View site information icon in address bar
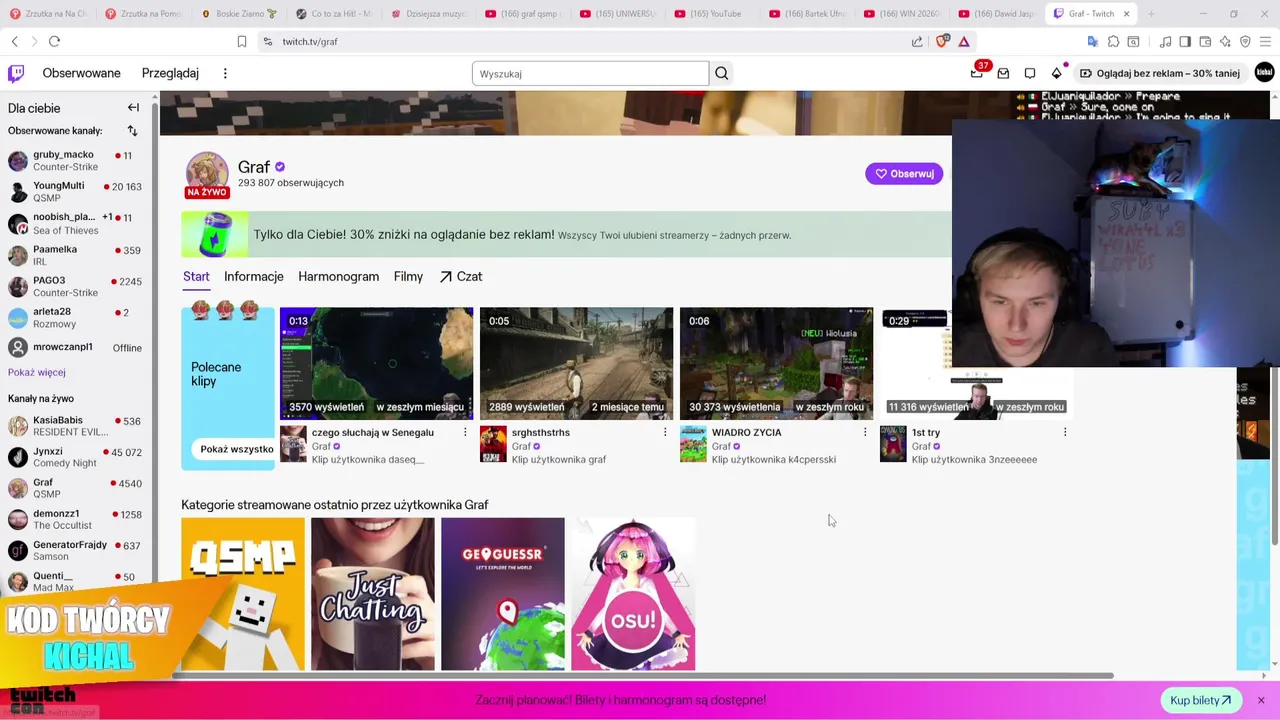Viewport: 1280px width, 720px height. 267,41
